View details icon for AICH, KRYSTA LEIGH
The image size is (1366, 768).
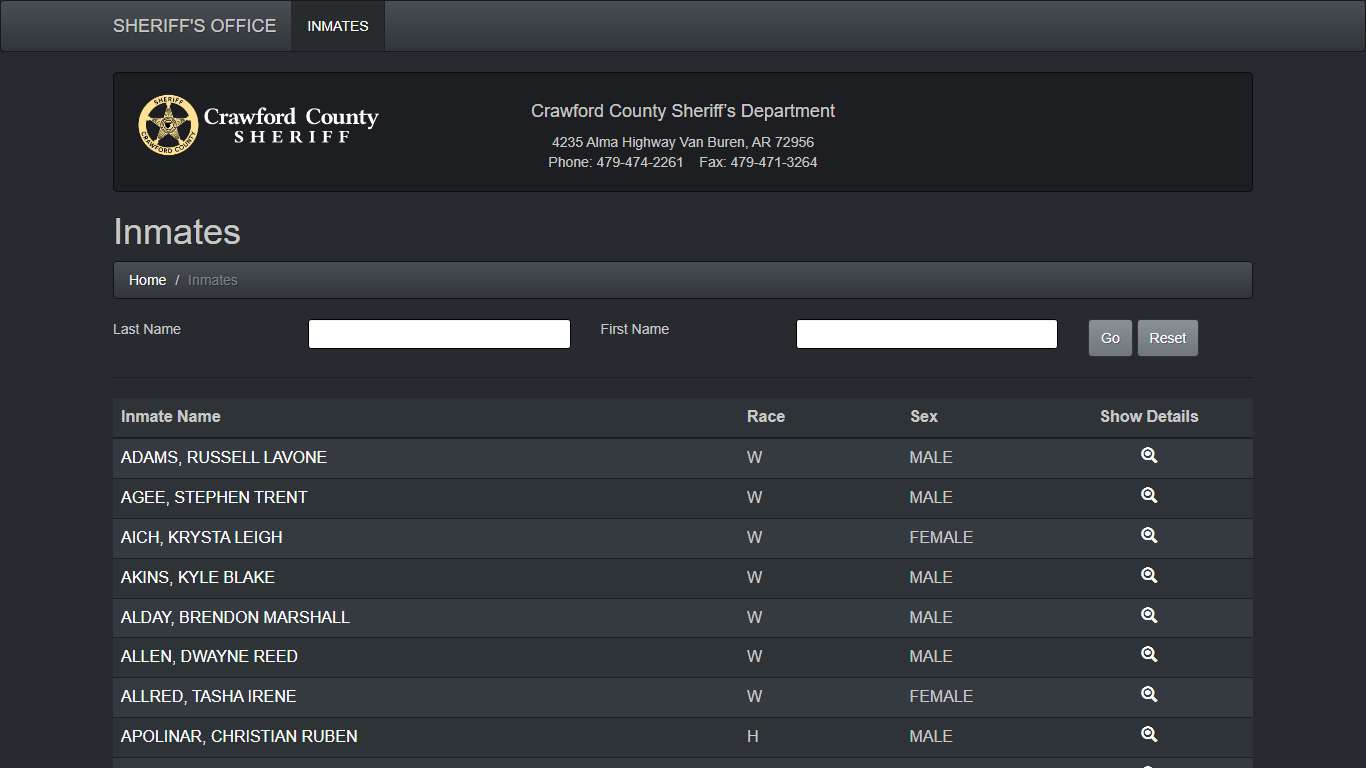pos(1149,536)
